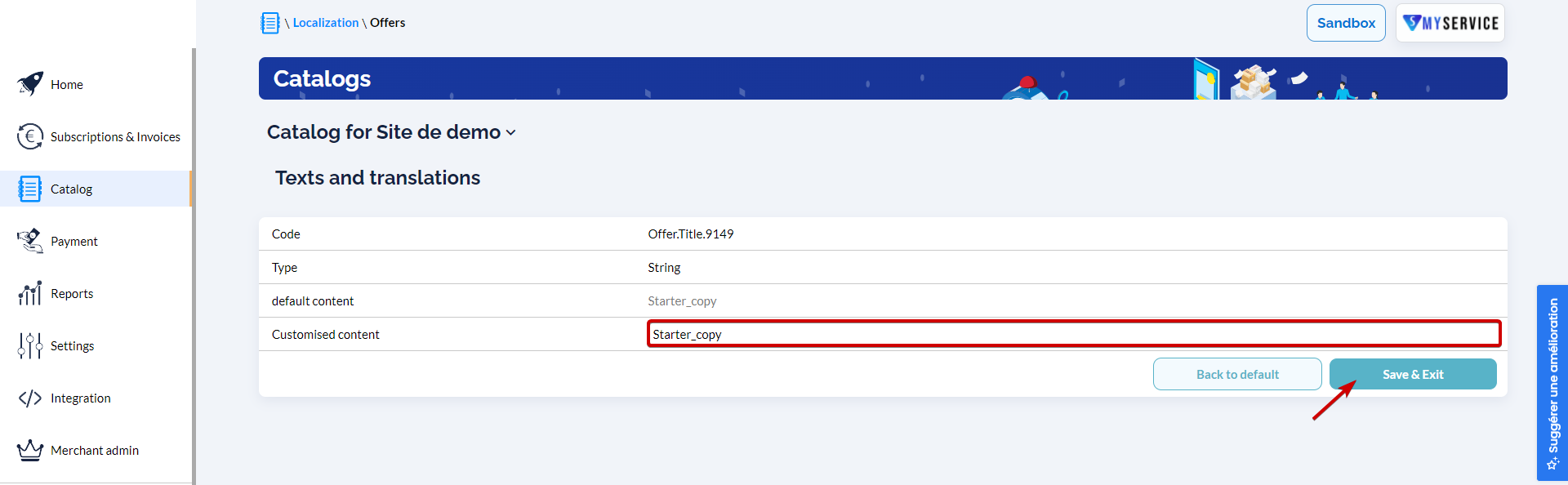Click the Subscriptions & Invoices euro icon
Image resolution: width=1568 pixels, height=485 pixels.
(30, 136)
